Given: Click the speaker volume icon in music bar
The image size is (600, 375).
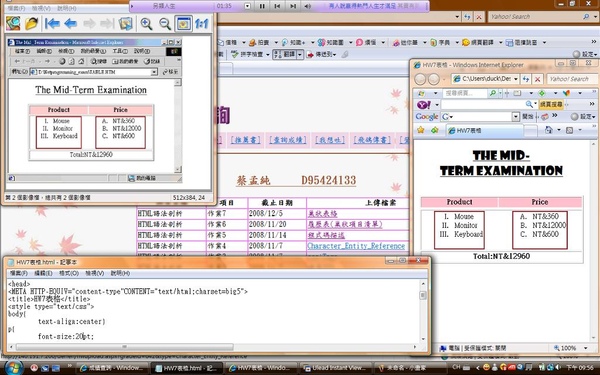Looking at the screenshot, I should click(308, 6).
